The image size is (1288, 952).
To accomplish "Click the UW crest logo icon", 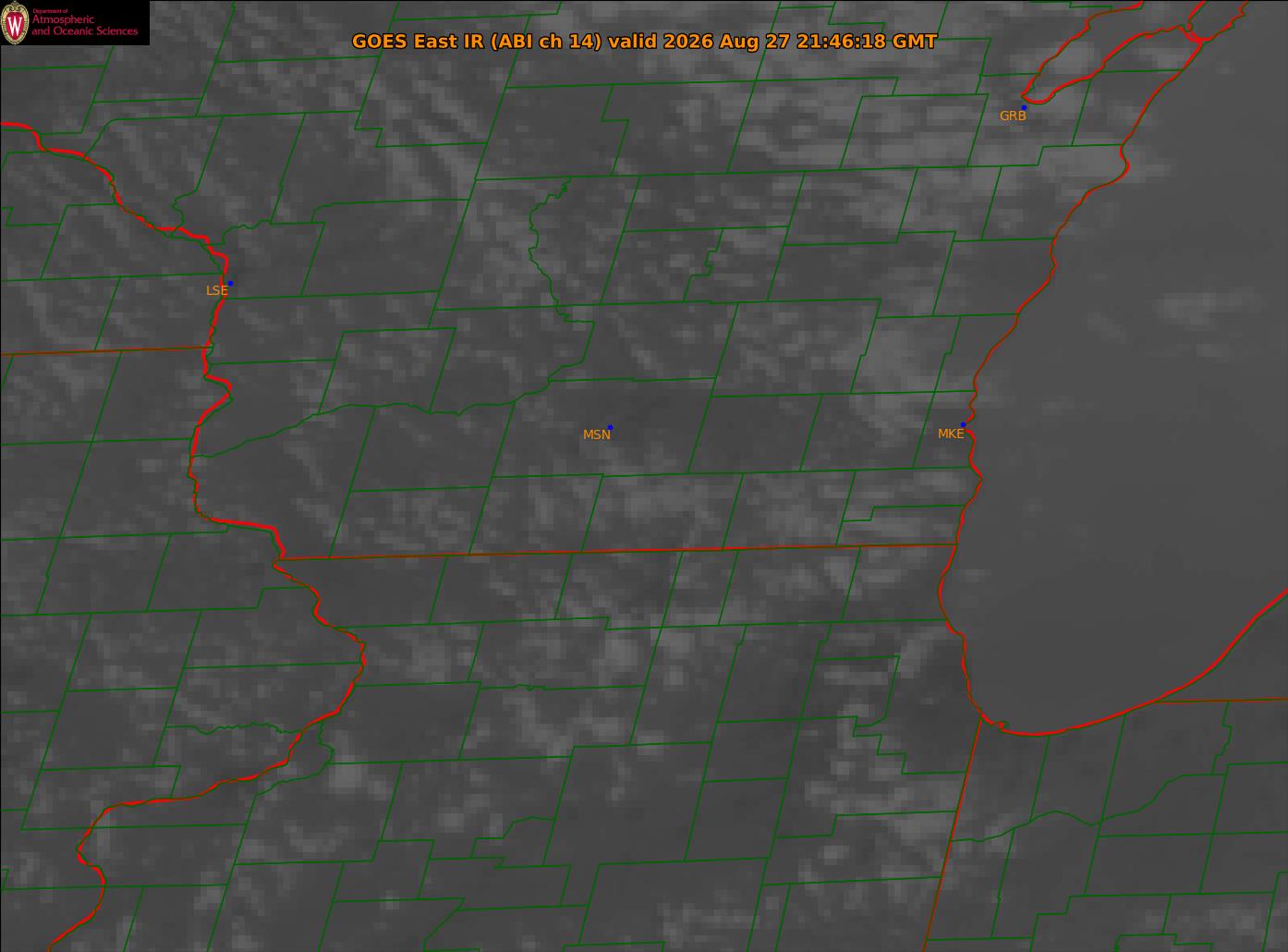I will [15, 22].
